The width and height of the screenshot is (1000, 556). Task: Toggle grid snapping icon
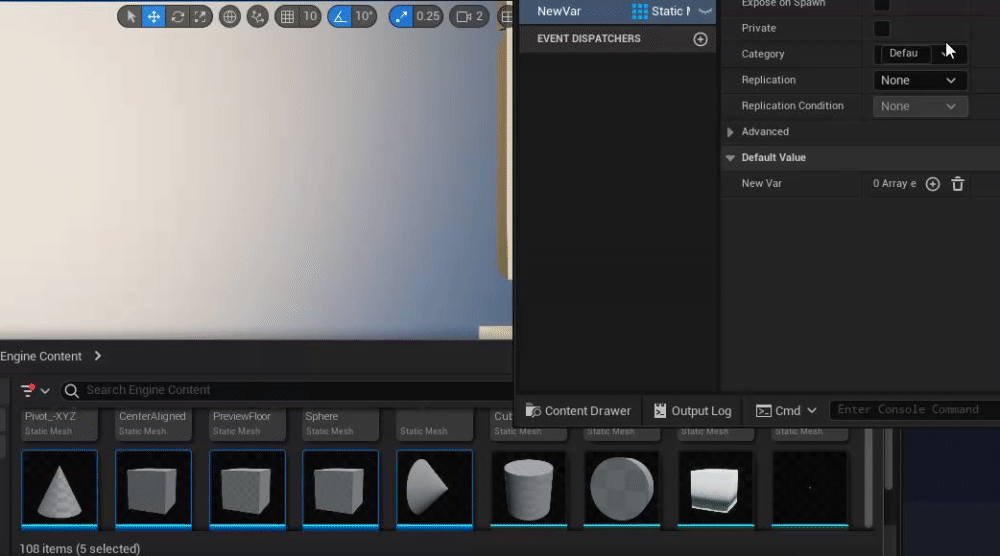[287, 17]
